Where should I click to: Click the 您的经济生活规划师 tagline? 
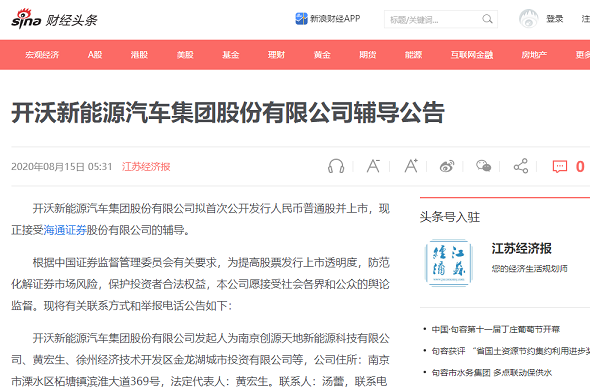coord(529,269)
